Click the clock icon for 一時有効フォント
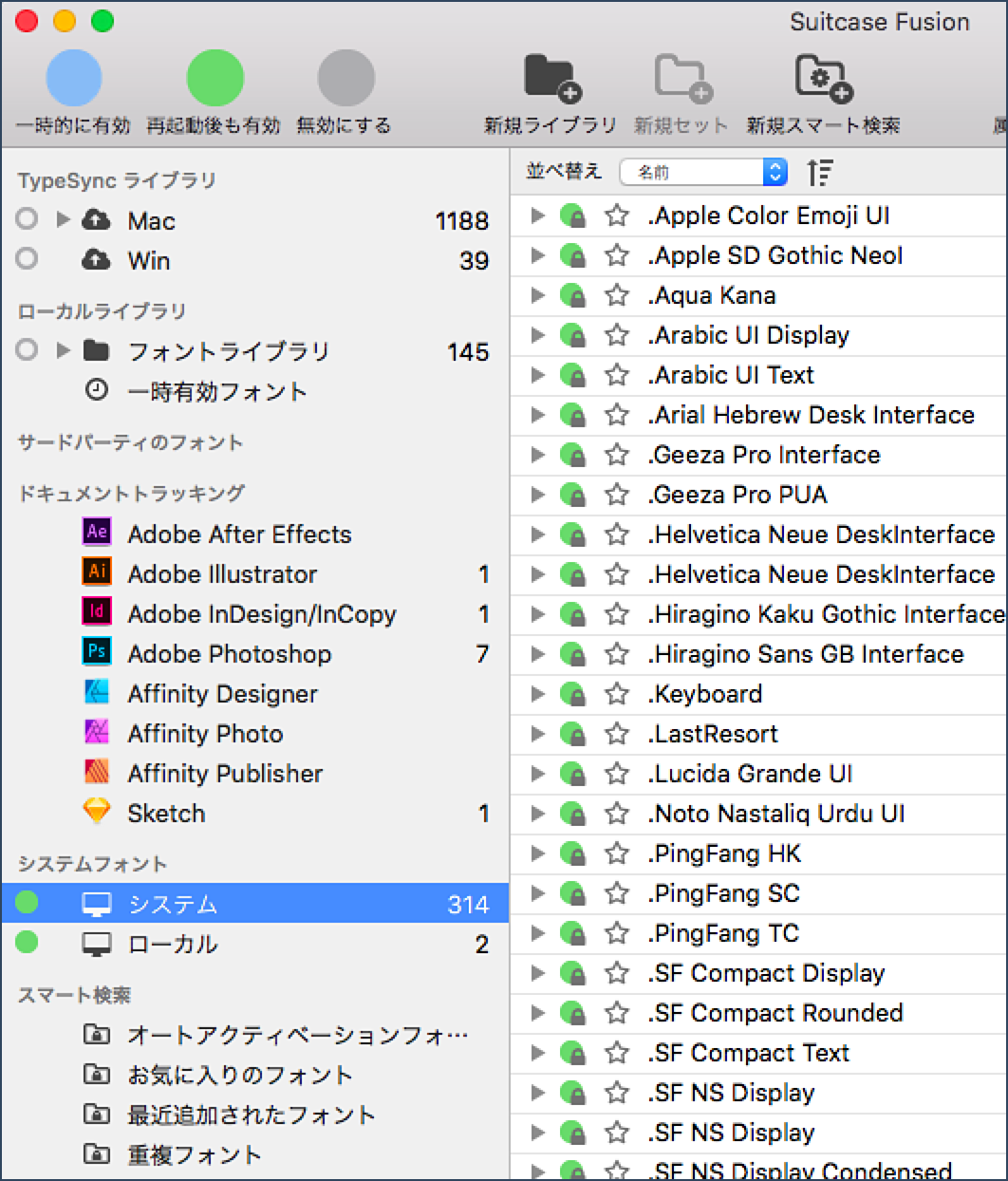Viewport: 1008px width, 1181px height. [97, 389]
